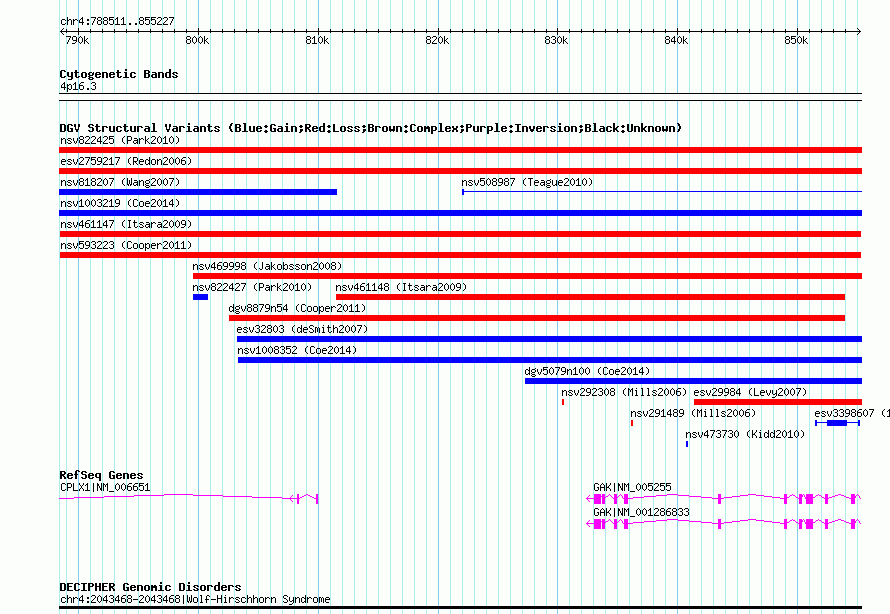The image size is (890, 614).
Task: Open the nsv469998 (Jakobsson2008) variant label
Action: pos(267,266)
